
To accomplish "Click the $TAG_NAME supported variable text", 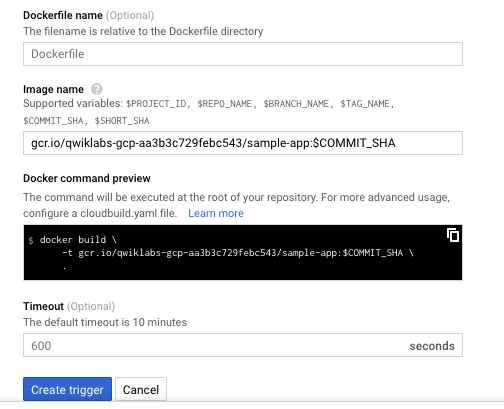I will pyautogui.click(x=365, y=104).
